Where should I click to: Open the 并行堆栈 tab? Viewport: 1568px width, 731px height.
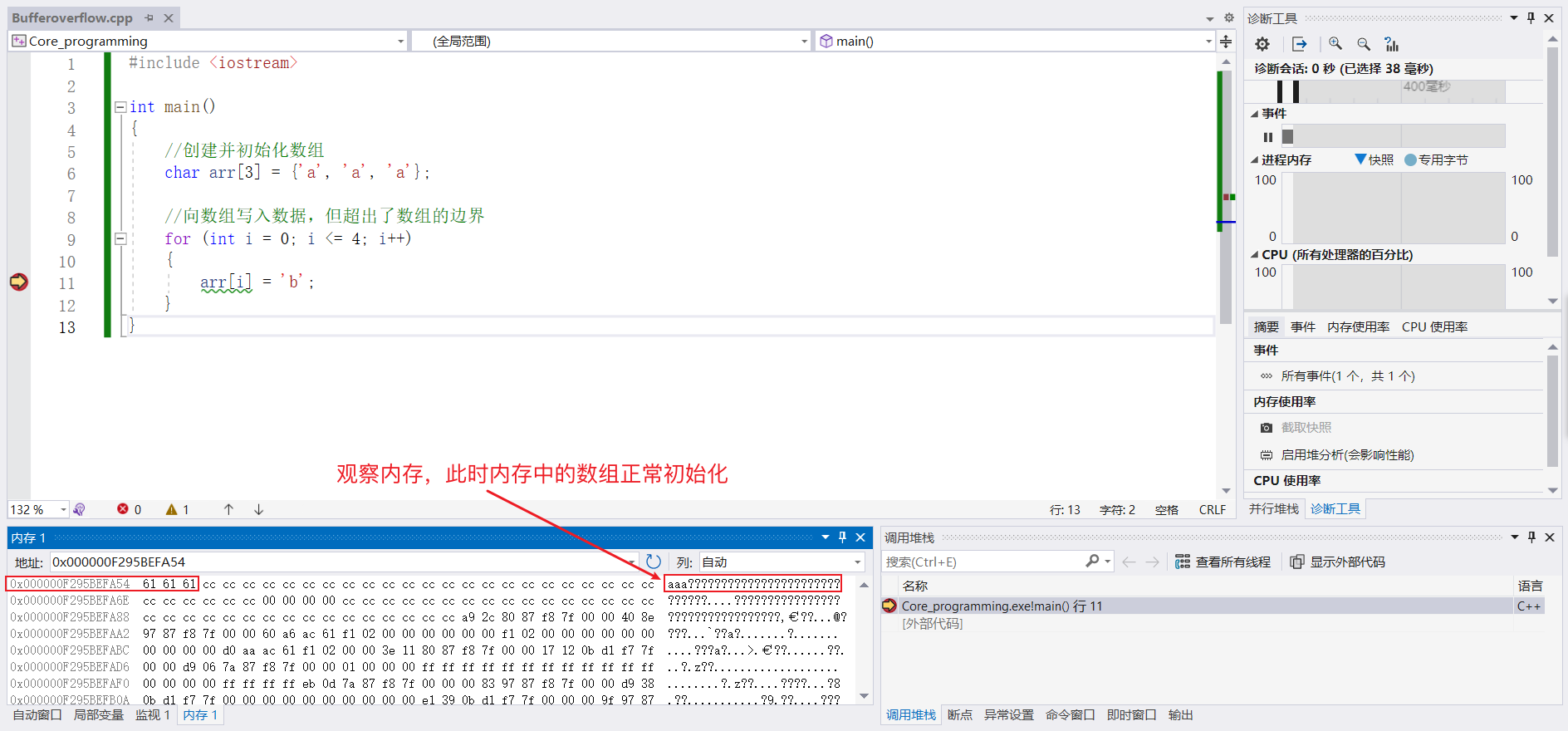(x=1274, y=508)
